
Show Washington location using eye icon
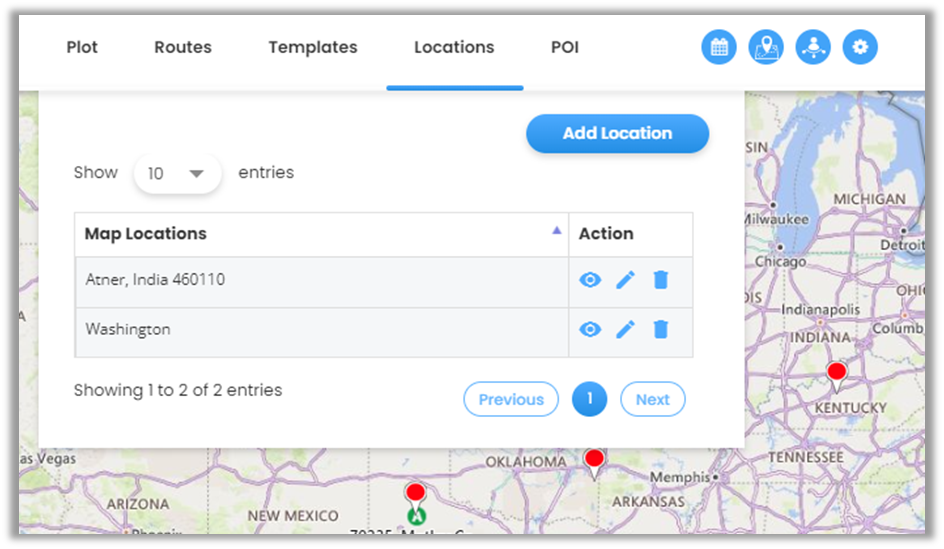click(590, 329)
